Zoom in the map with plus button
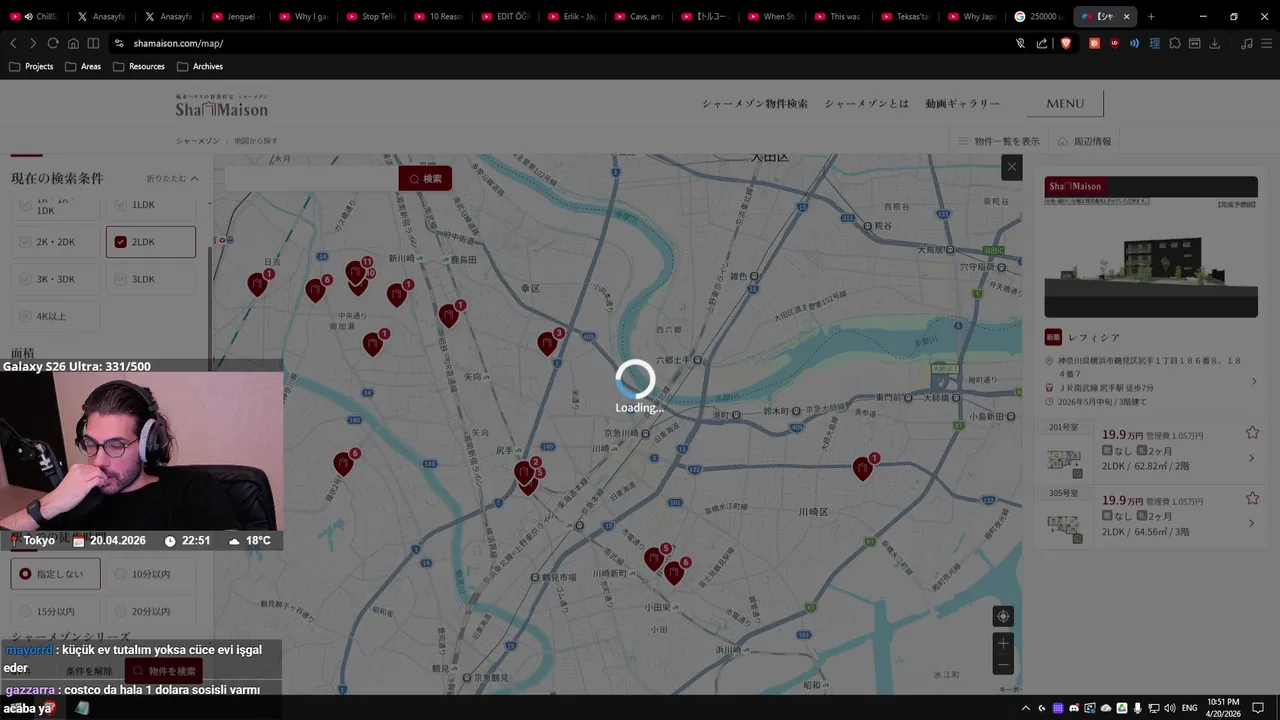The height and width of the screenshot is (720, 1280). 1003,643
